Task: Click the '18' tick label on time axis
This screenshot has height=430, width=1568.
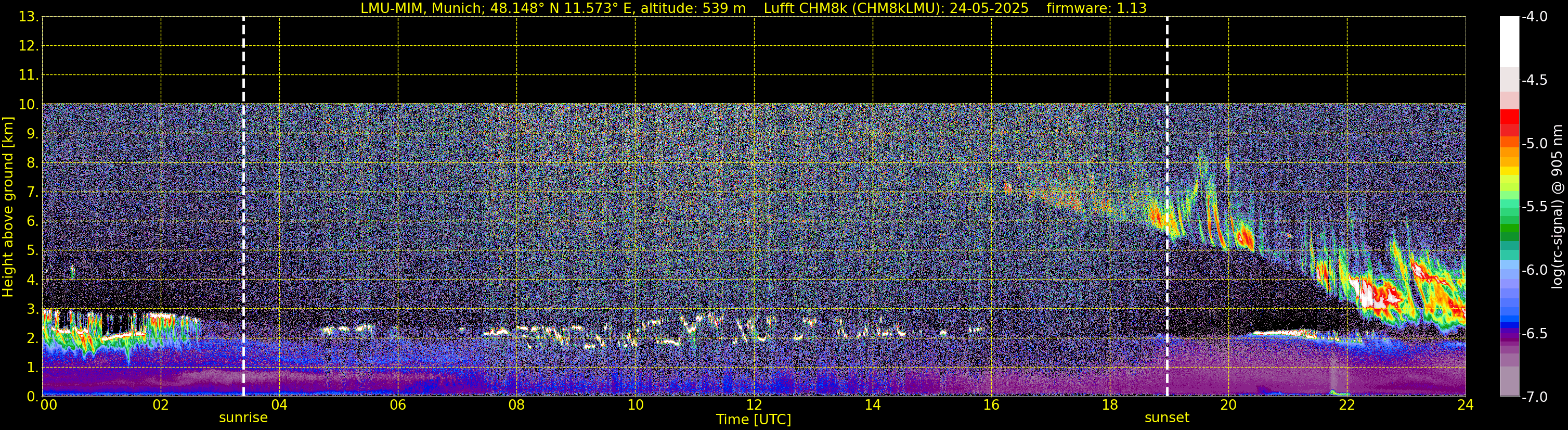Action: click(1110, 405)
